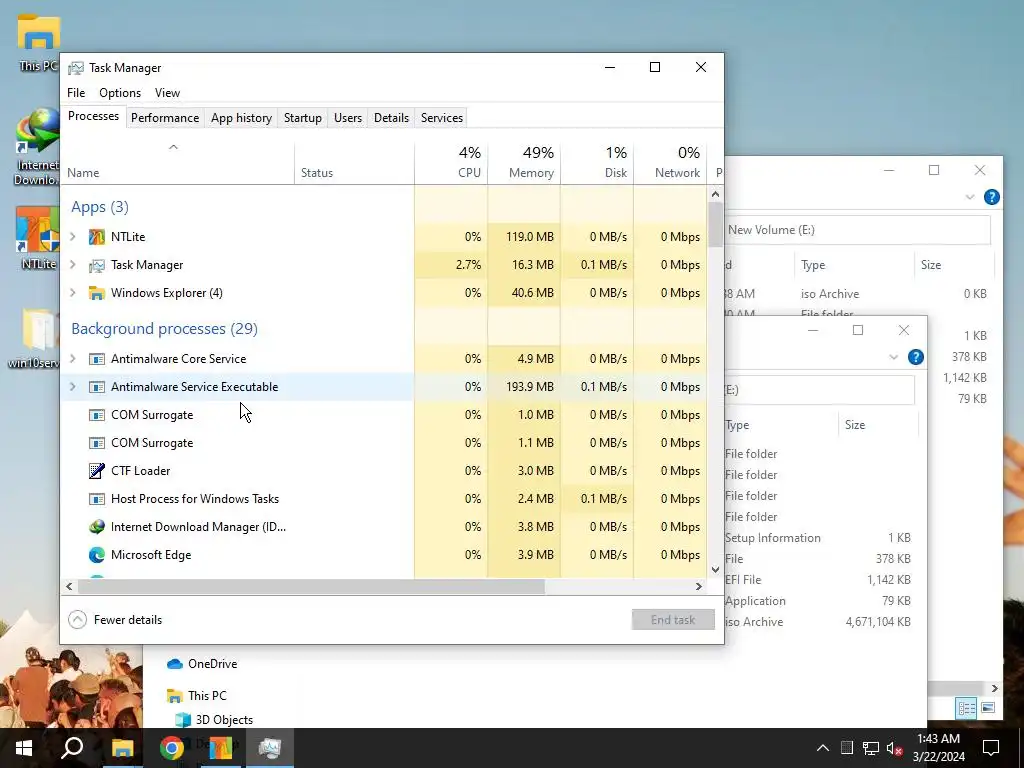Sort by the Name column header
The width and height of the screenshot is (1024, 768).
[x=178, y=162]
